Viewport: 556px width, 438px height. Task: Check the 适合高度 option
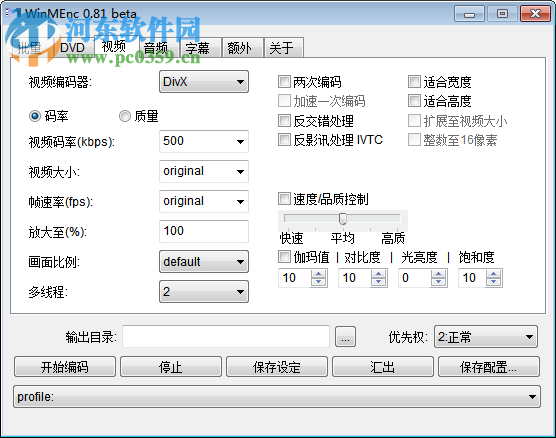pyautogui.click(x=414, y=101)
